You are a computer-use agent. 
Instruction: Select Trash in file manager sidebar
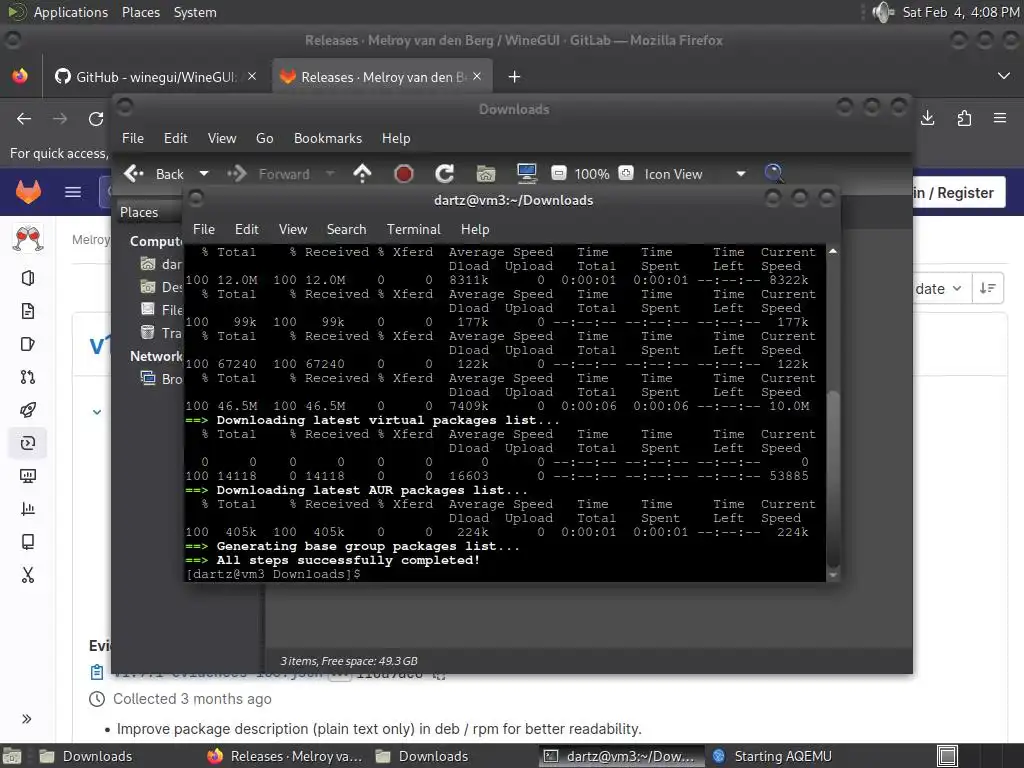click(x=161, y=333)
